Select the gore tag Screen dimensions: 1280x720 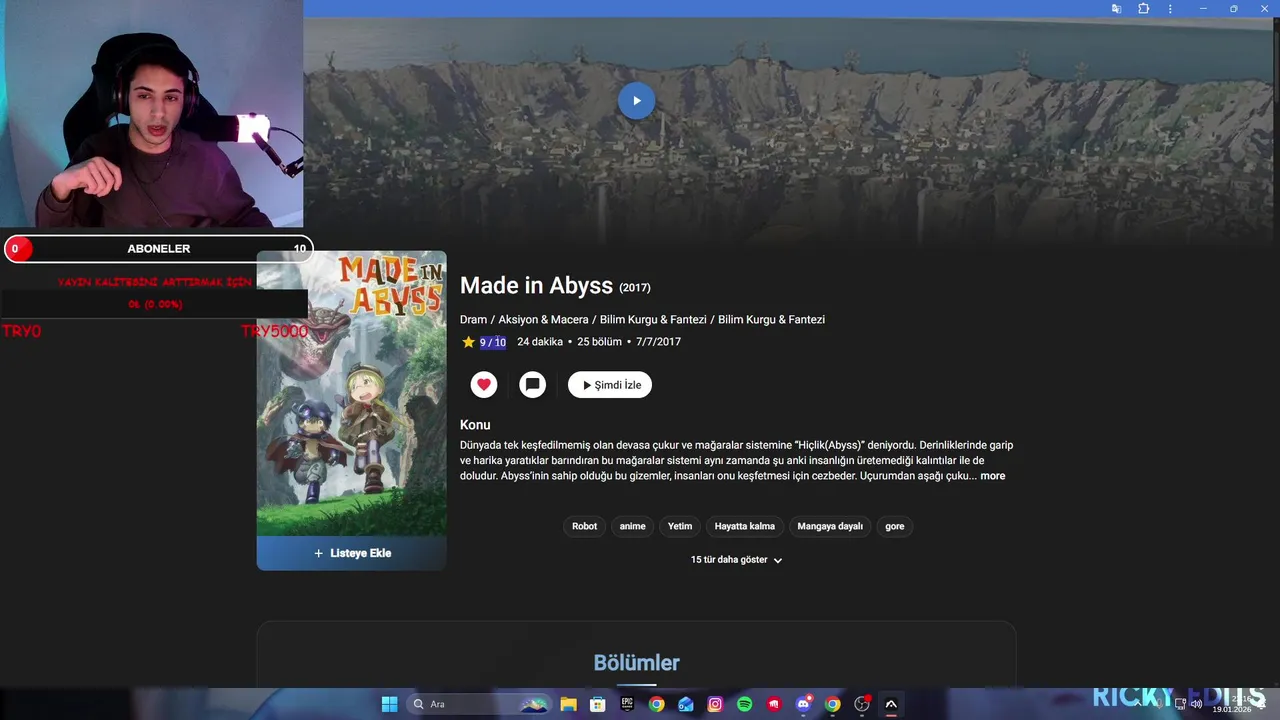895,526
